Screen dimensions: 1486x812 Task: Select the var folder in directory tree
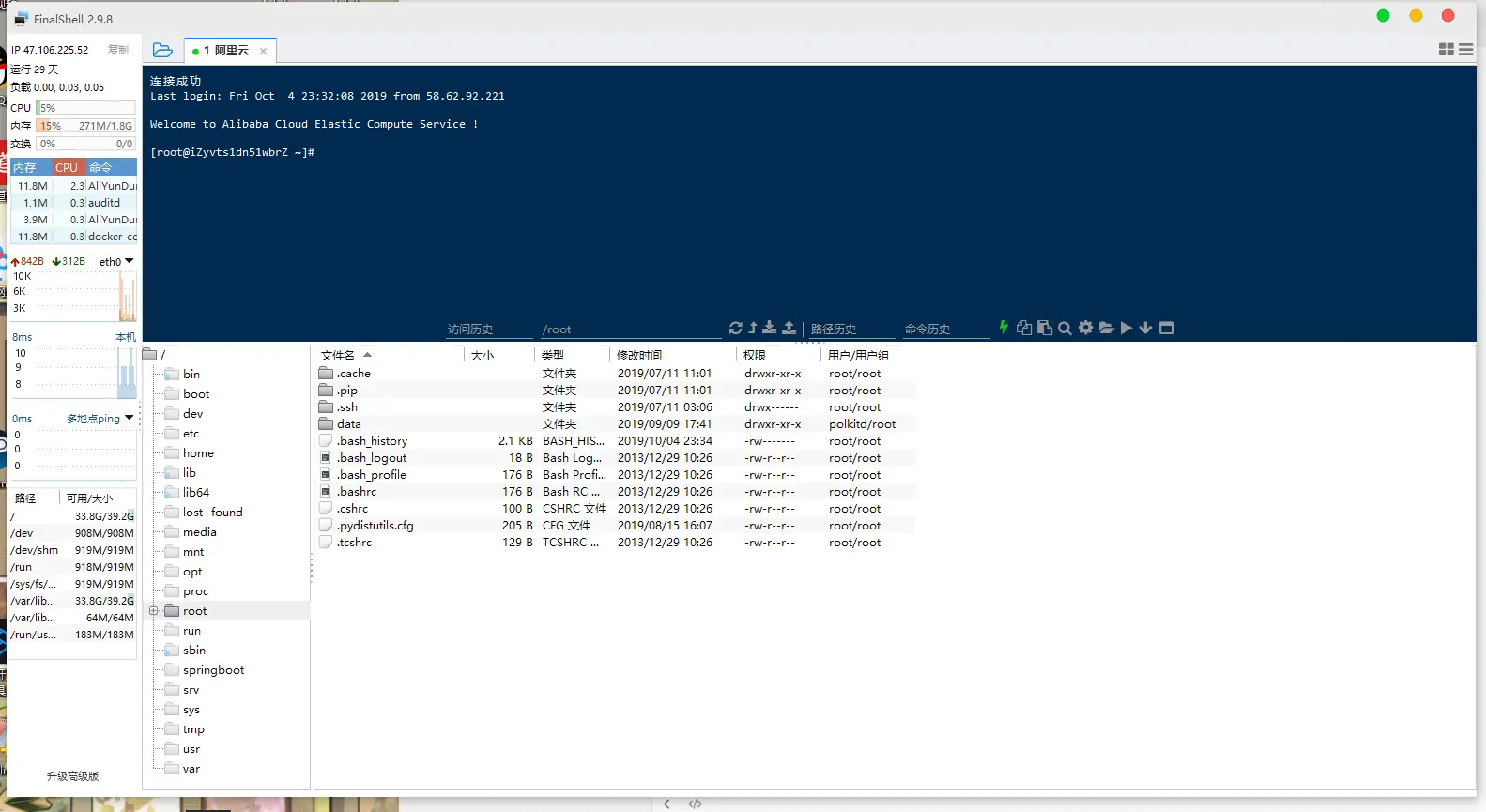[x=191, y=769]
